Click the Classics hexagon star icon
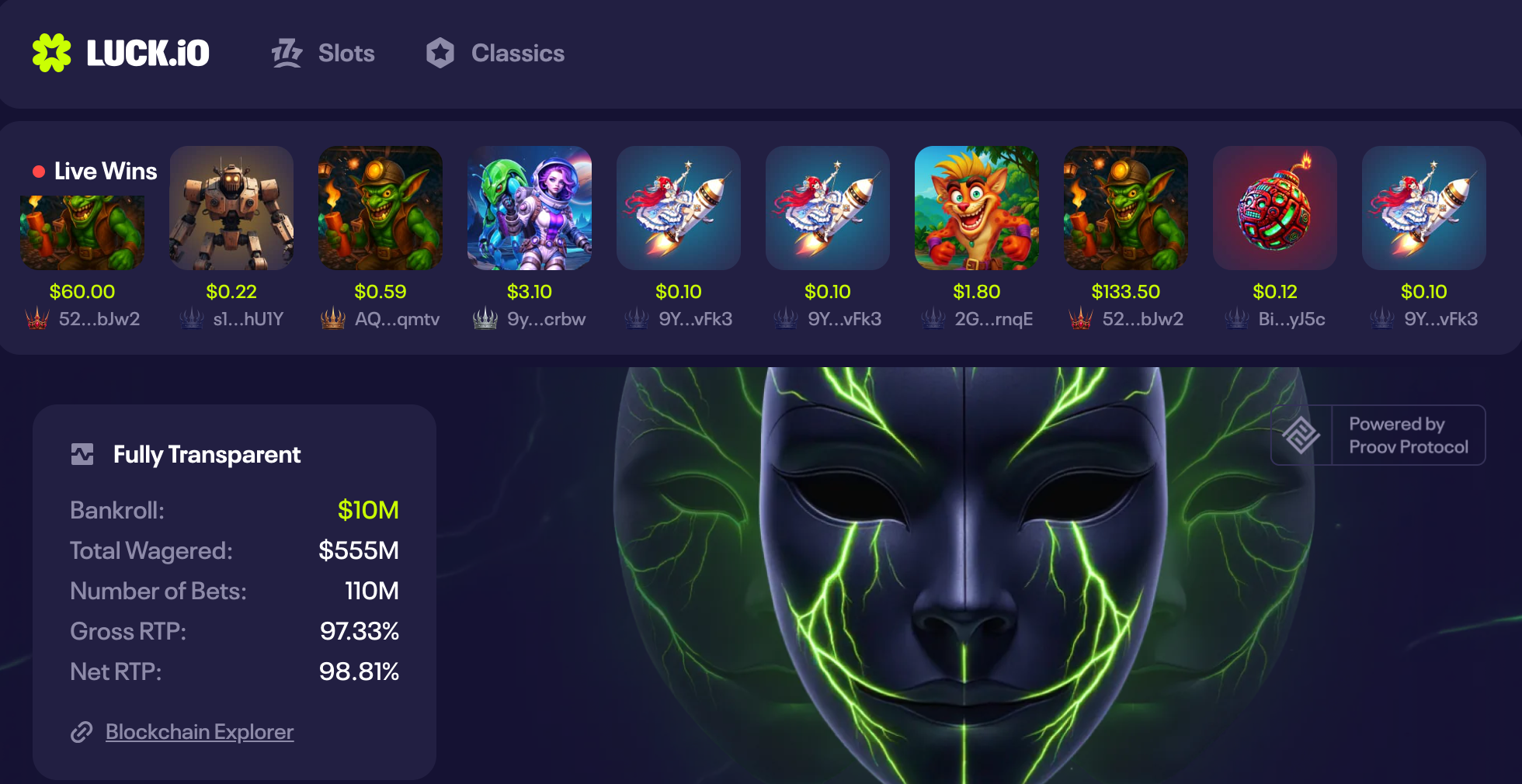 (x=440, y=53)
